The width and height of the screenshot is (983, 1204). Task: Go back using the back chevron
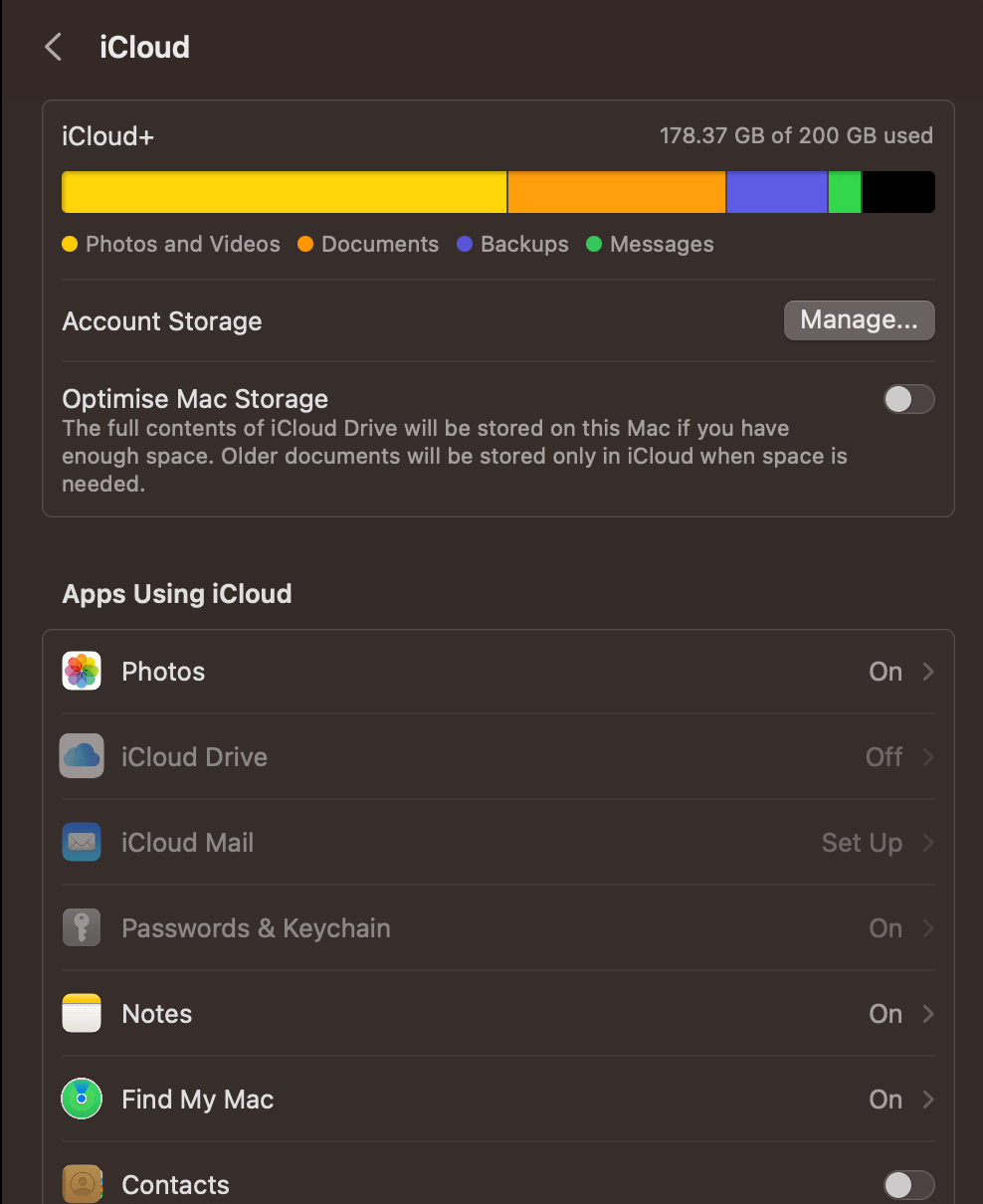pyautogui.click(x=52, y=46)
